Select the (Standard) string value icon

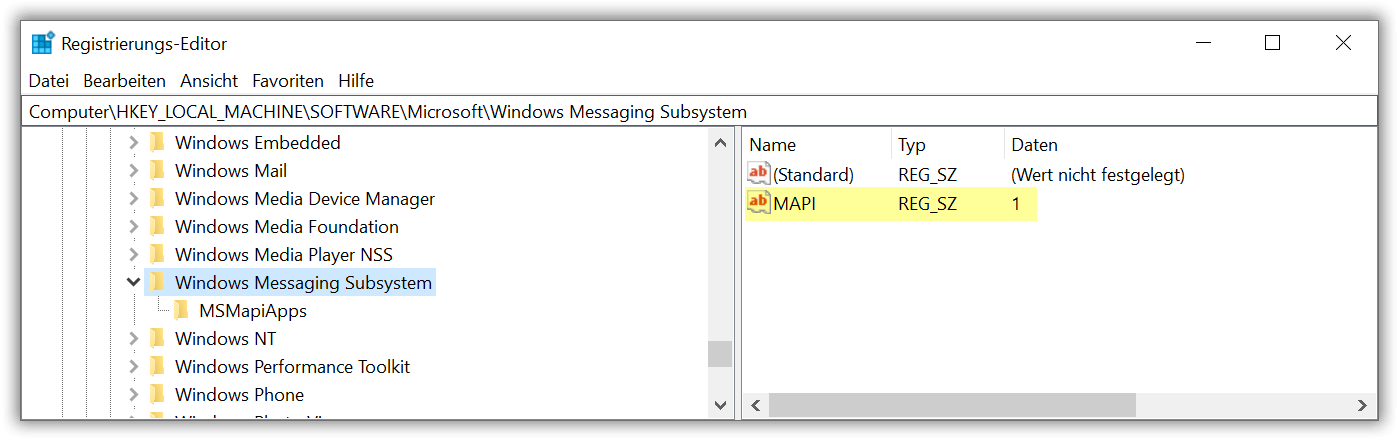pyautogui.click(x=759, y=174)
